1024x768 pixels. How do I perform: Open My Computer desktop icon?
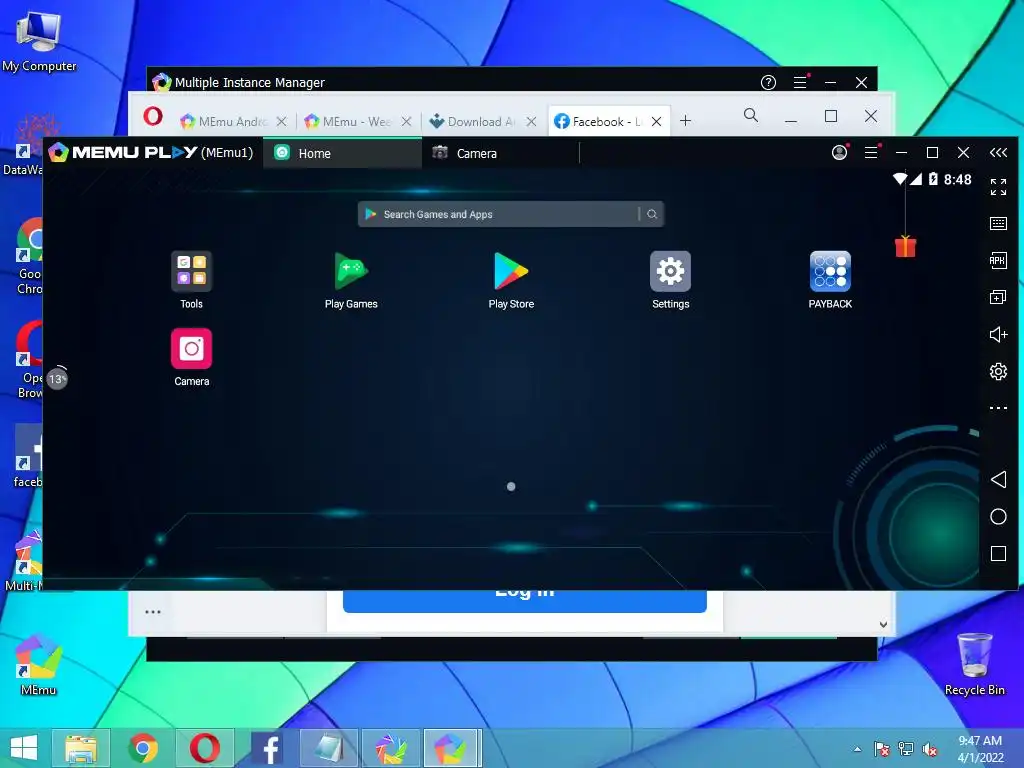pyautogui.click(x=39, y=41)
